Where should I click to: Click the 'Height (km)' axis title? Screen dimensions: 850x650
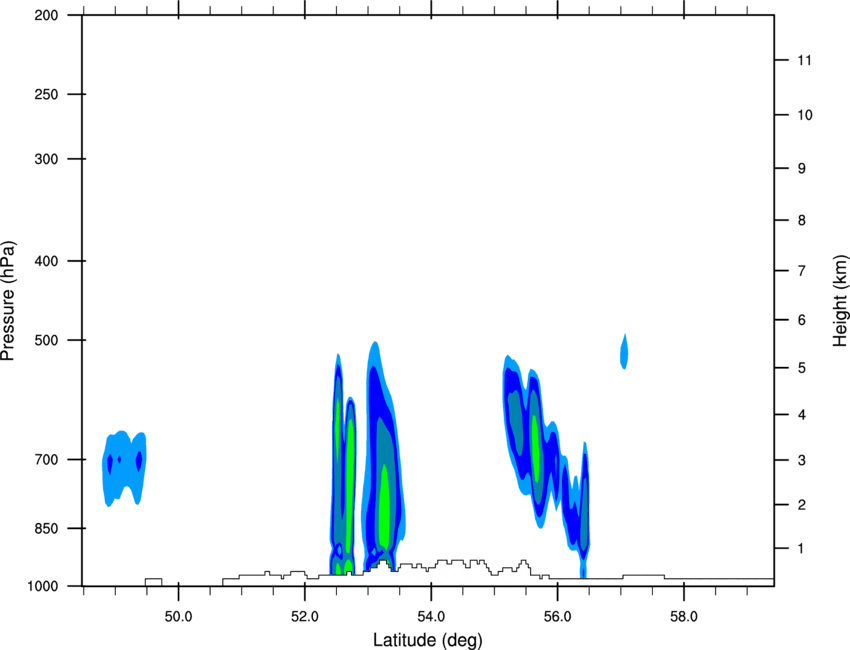pos(840,300)
